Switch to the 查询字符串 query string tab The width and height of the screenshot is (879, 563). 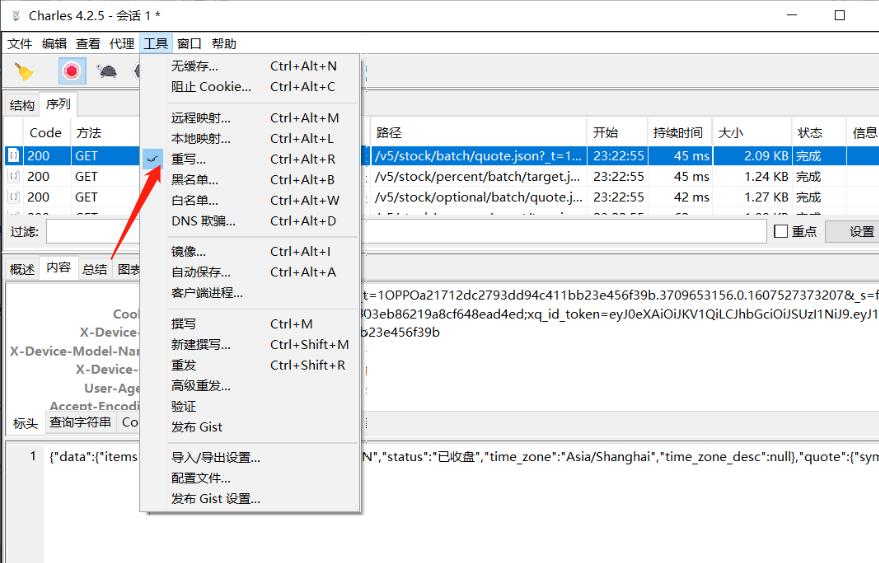point(80,422)
